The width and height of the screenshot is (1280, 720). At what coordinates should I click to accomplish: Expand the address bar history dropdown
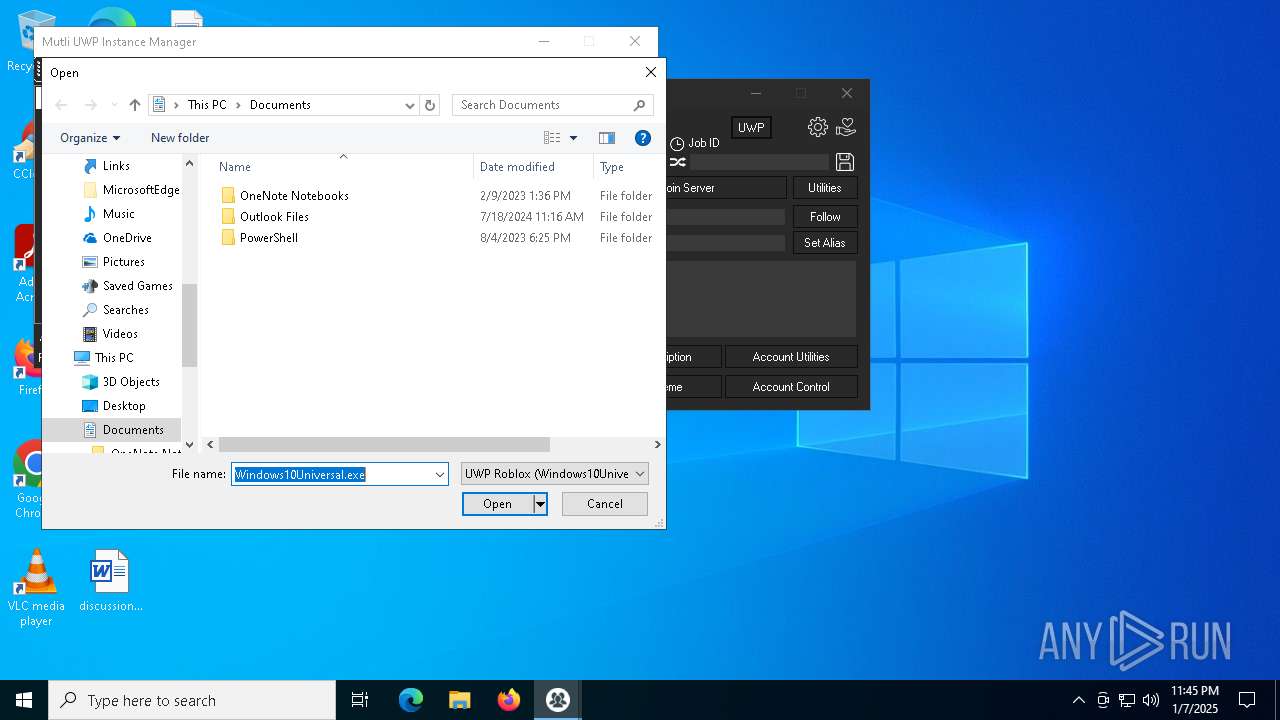pyautogui.click(x=409, y=105)
